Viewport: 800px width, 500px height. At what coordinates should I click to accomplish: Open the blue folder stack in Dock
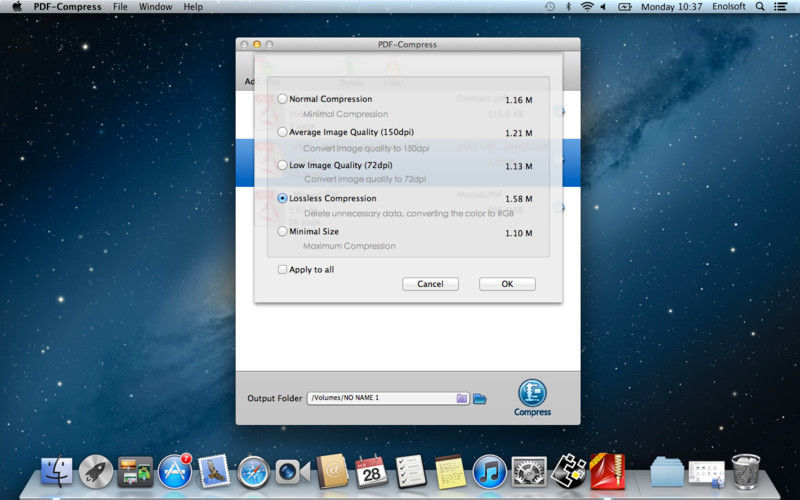(667, 472)
